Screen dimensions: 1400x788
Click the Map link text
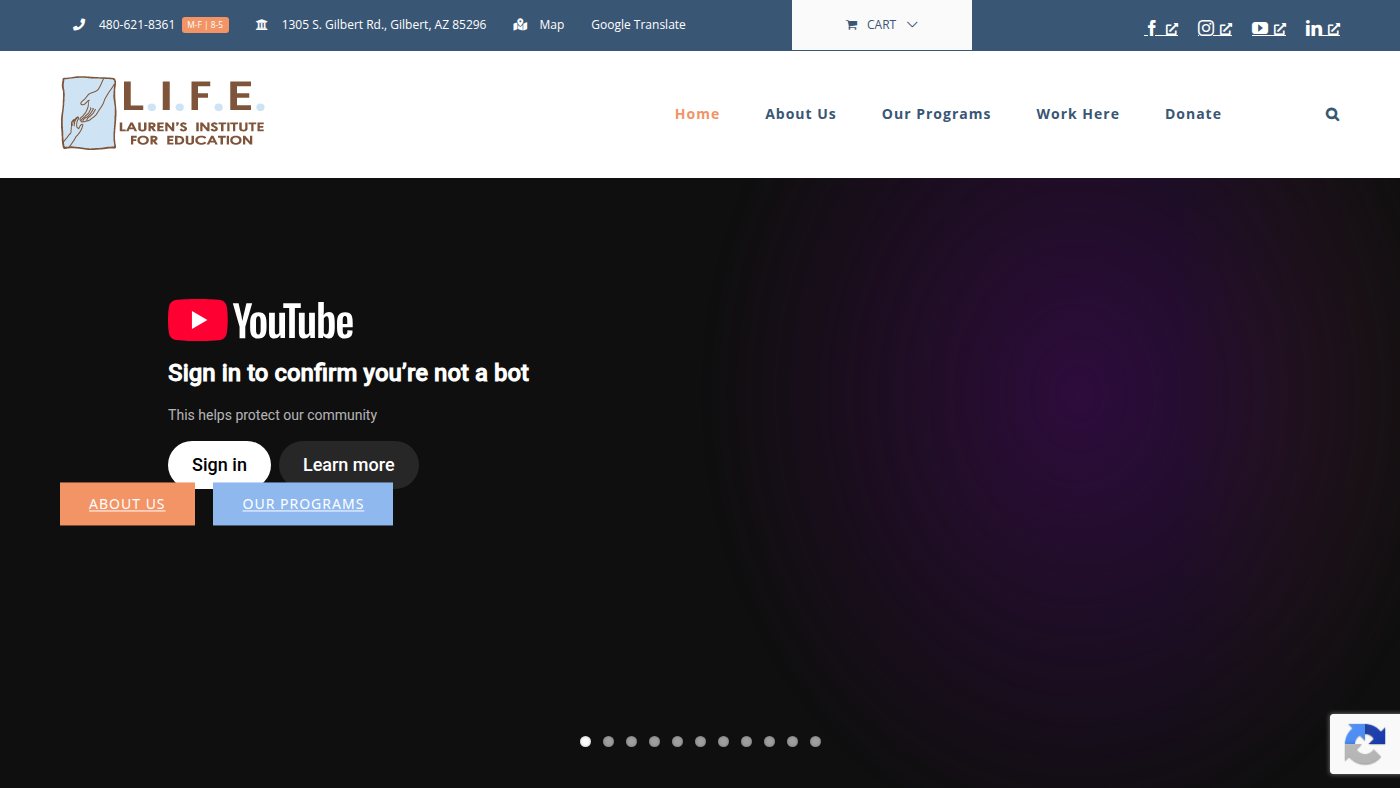coord(552,25)
